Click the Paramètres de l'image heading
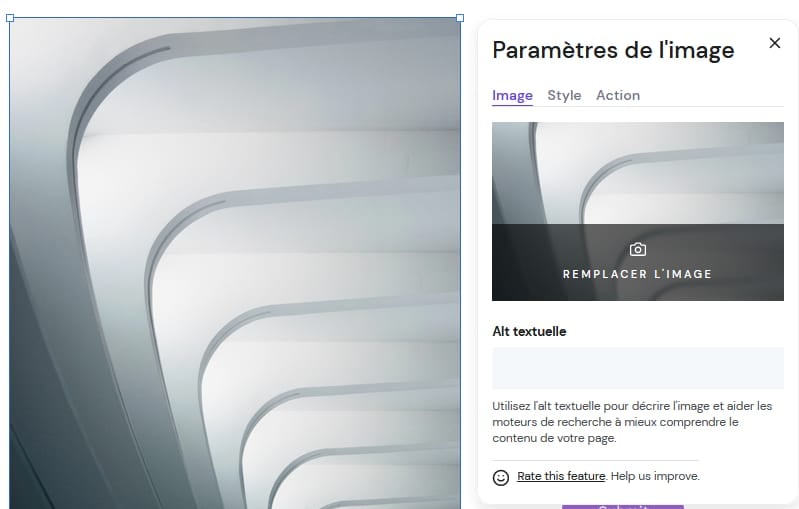 pos(613,50)
